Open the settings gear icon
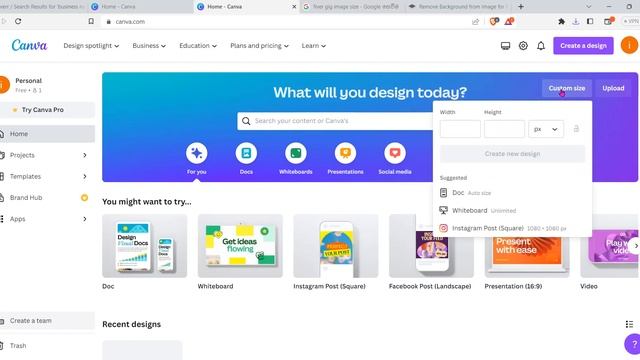This screenshot has width=640, height=360. [x=523, y=46]
